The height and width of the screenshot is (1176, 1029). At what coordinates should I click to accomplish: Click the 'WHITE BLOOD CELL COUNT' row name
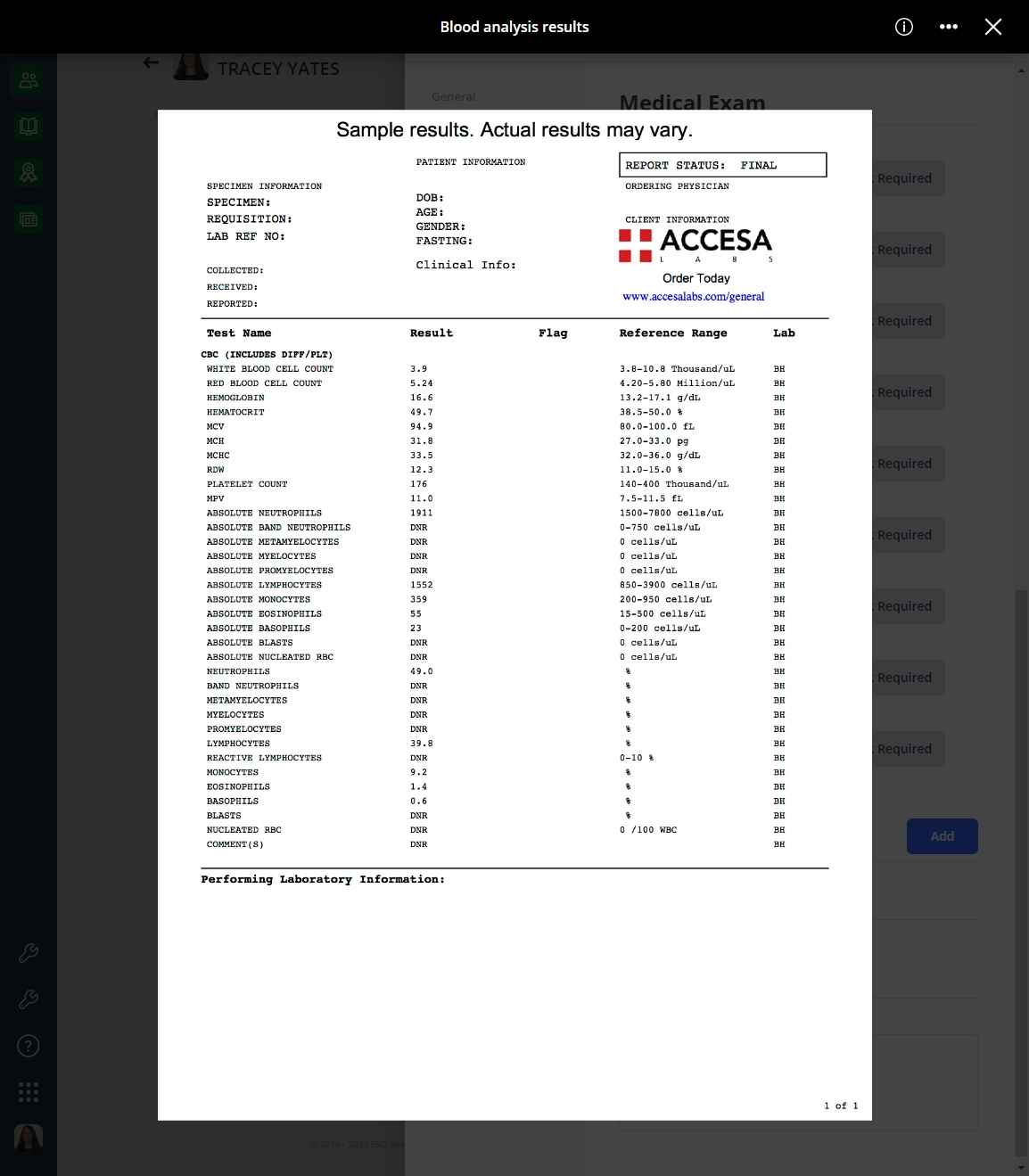point(270,369)
